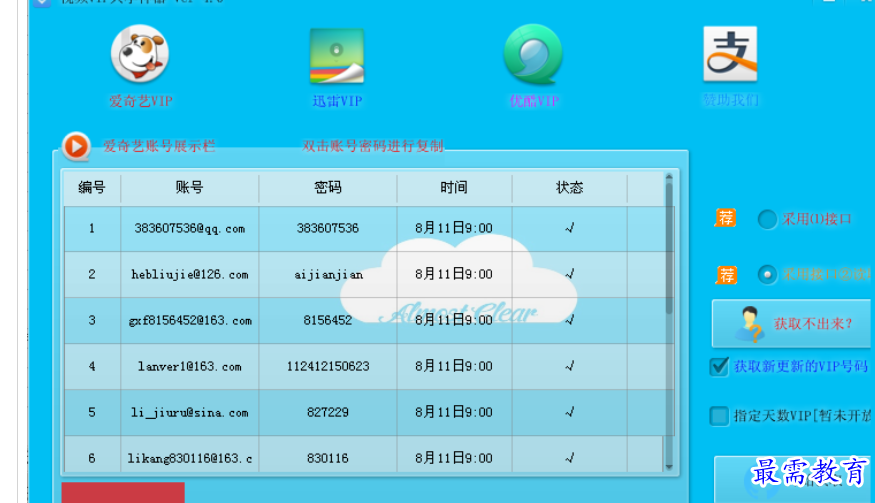Image resolution: width=875 pixels, height=503 pixels.
Task: Click the 账号 column header
Action: pyautogui.click(x=190, y=188)
